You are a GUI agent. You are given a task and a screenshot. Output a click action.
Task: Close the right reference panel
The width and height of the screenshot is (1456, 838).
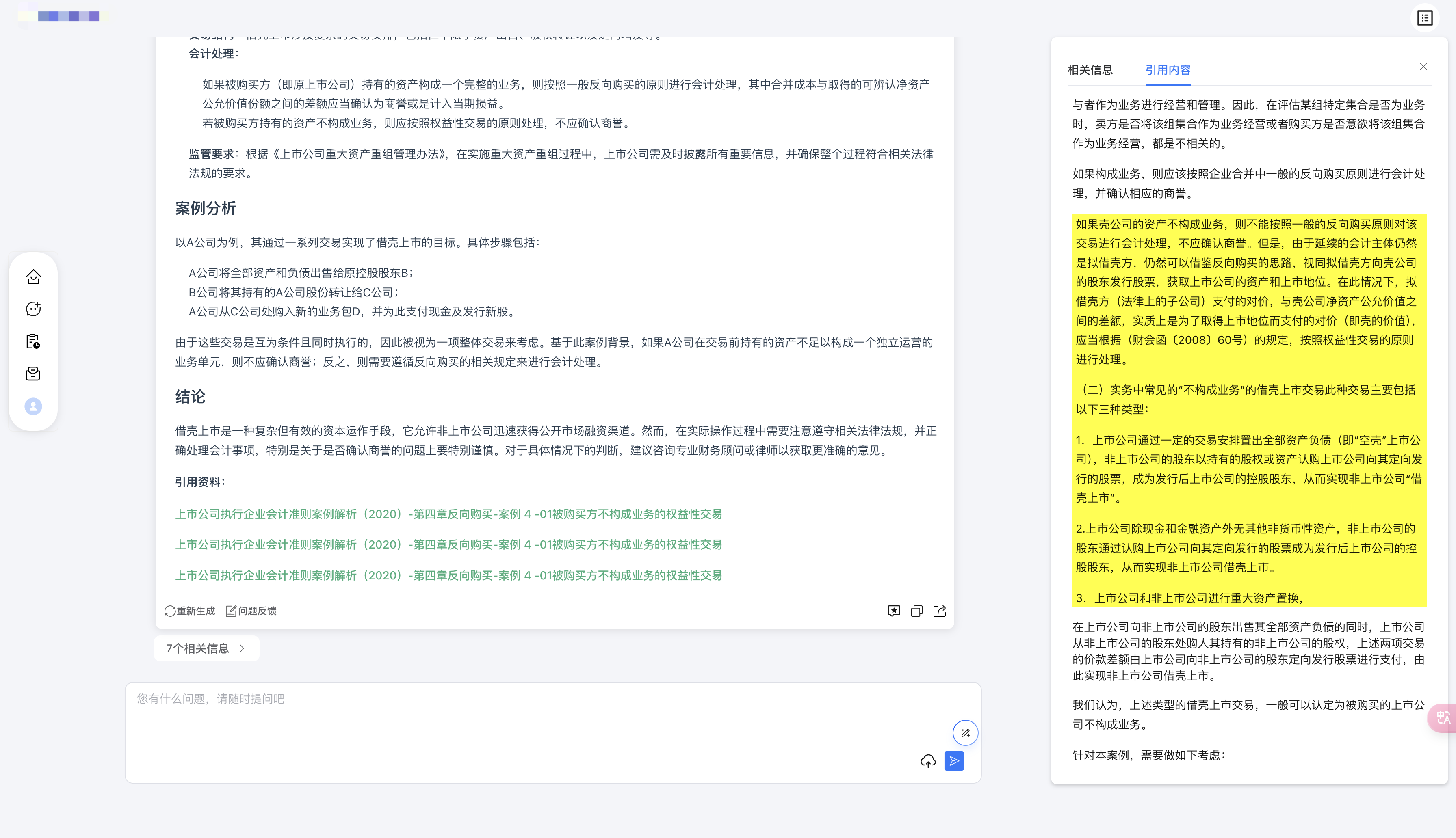(1423, 67)
